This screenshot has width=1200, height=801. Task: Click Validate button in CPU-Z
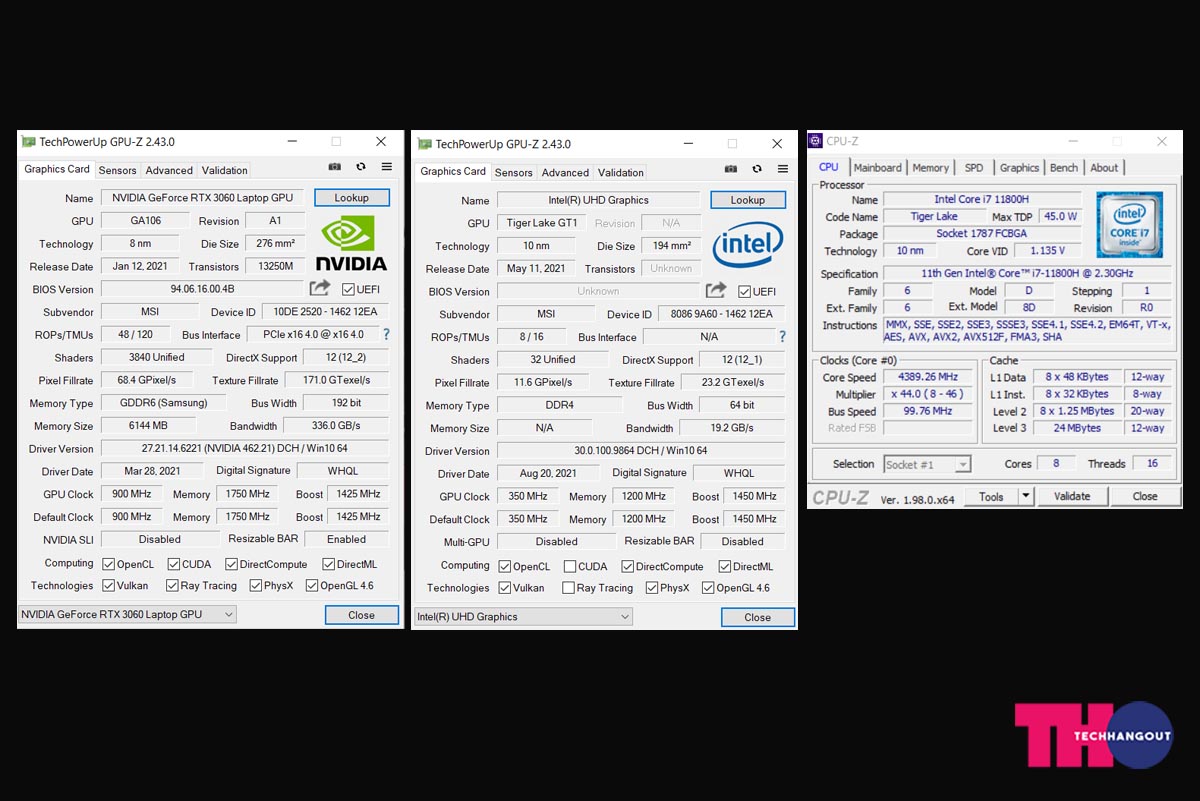[x=1072, y=496]
